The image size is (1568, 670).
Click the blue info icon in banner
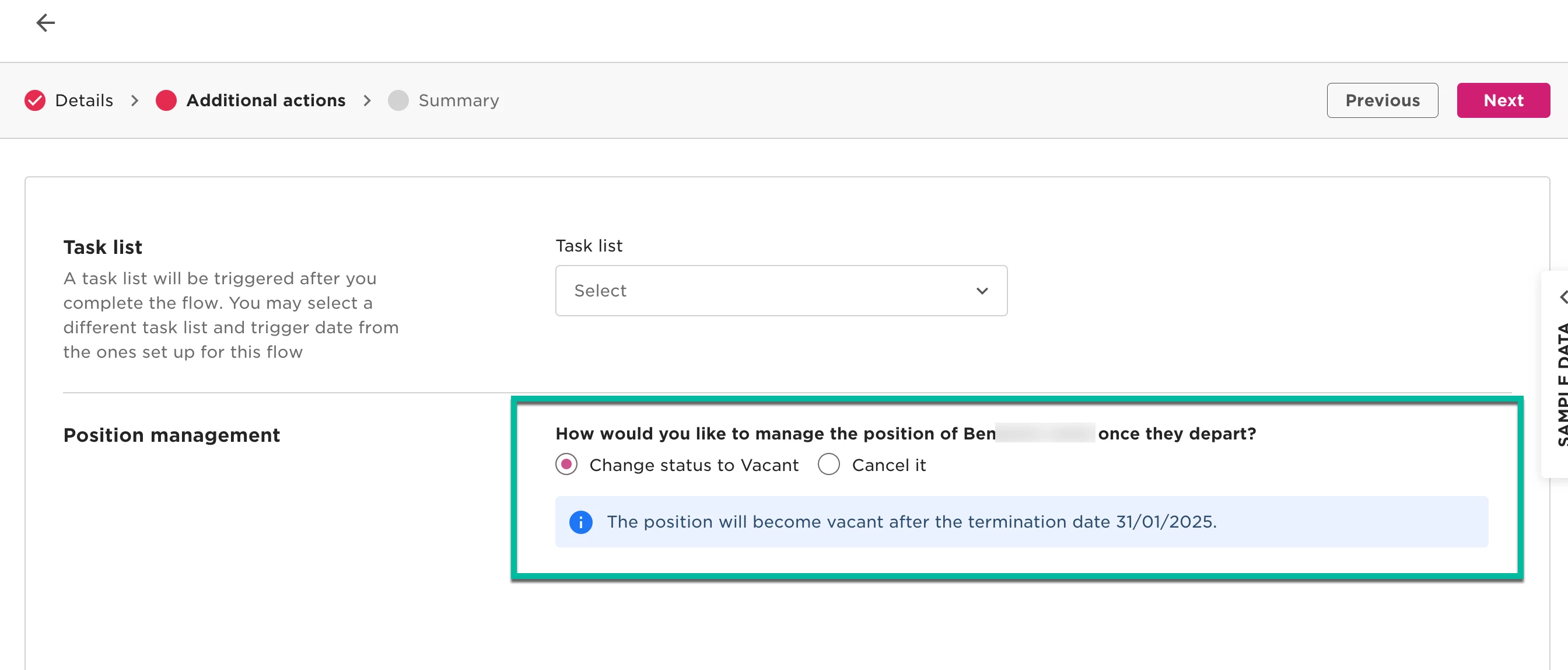tap(580, 522)
